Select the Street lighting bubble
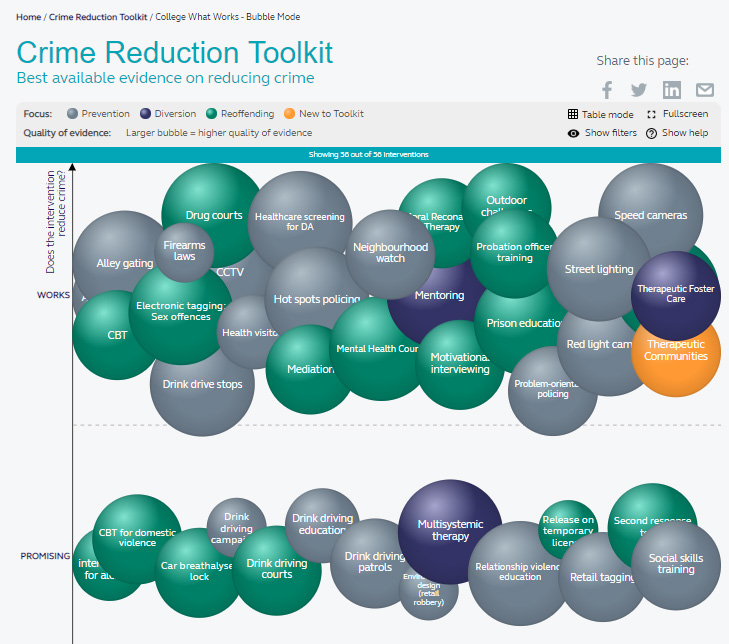Viewport: 729px width, 644px height. coord(599,269)
